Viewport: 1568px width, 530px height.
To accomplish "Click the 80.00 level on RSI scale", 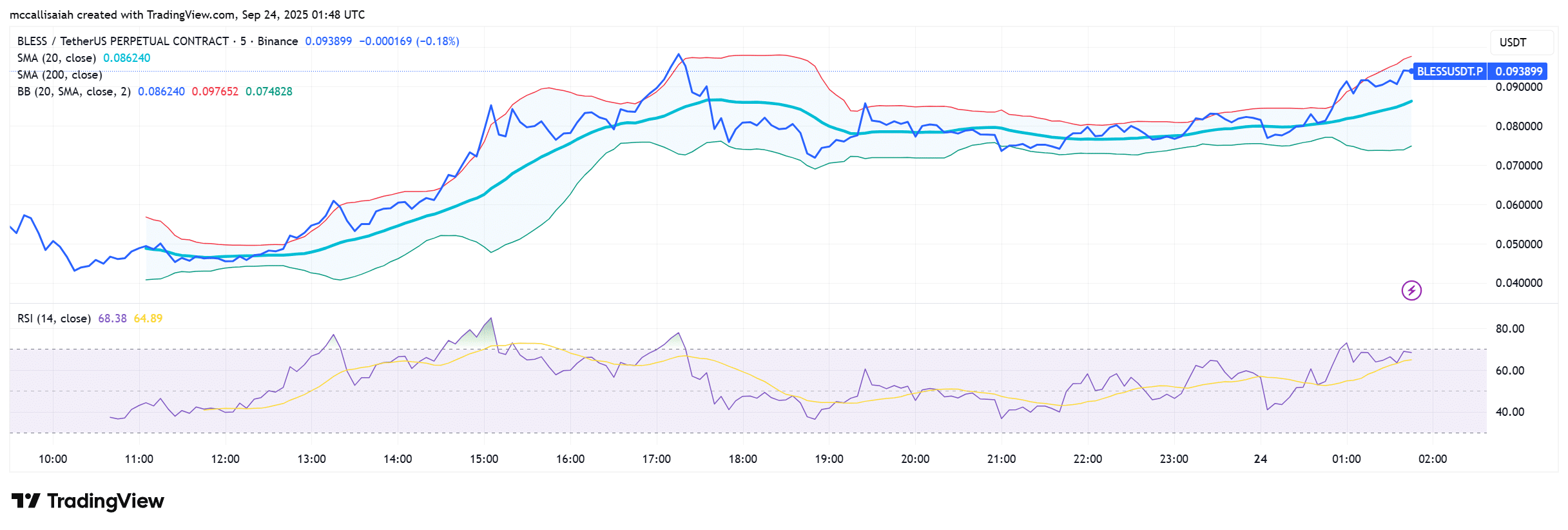I will coord(1509,329).
